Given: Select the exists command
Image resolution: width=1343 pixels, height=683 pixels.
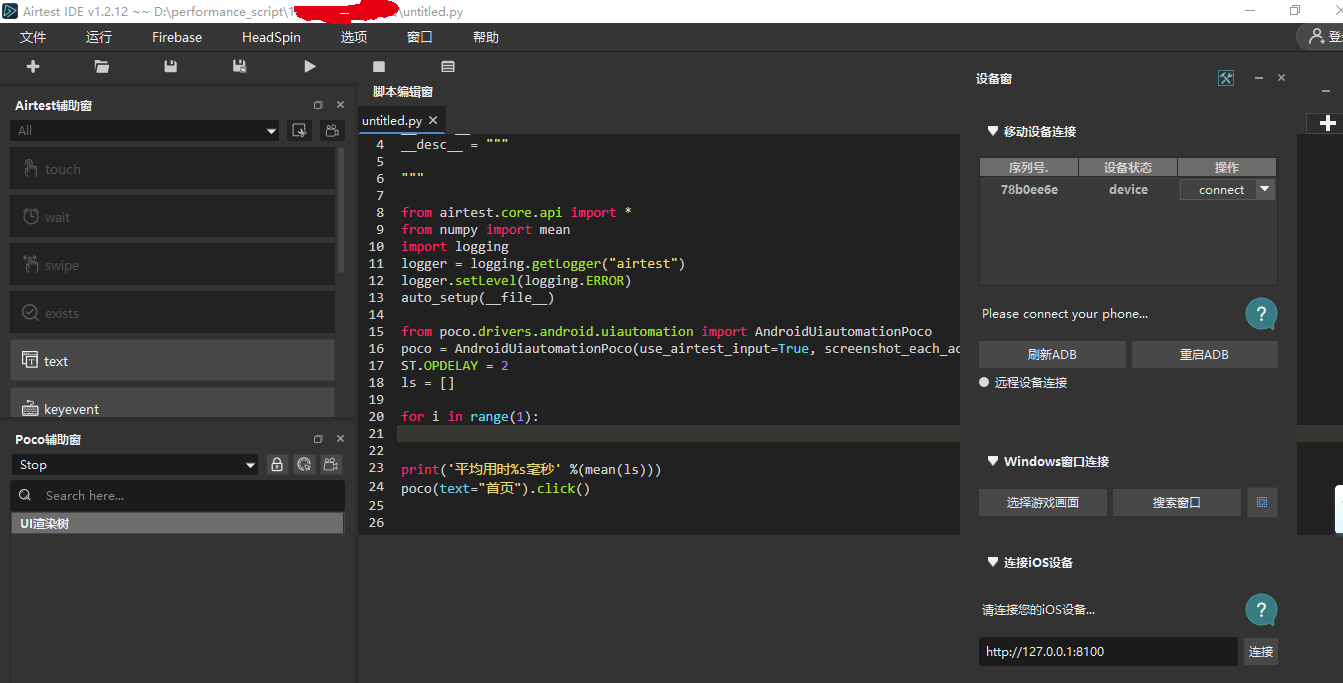Looking at the screenshot, I should click(x=173, y=313).
